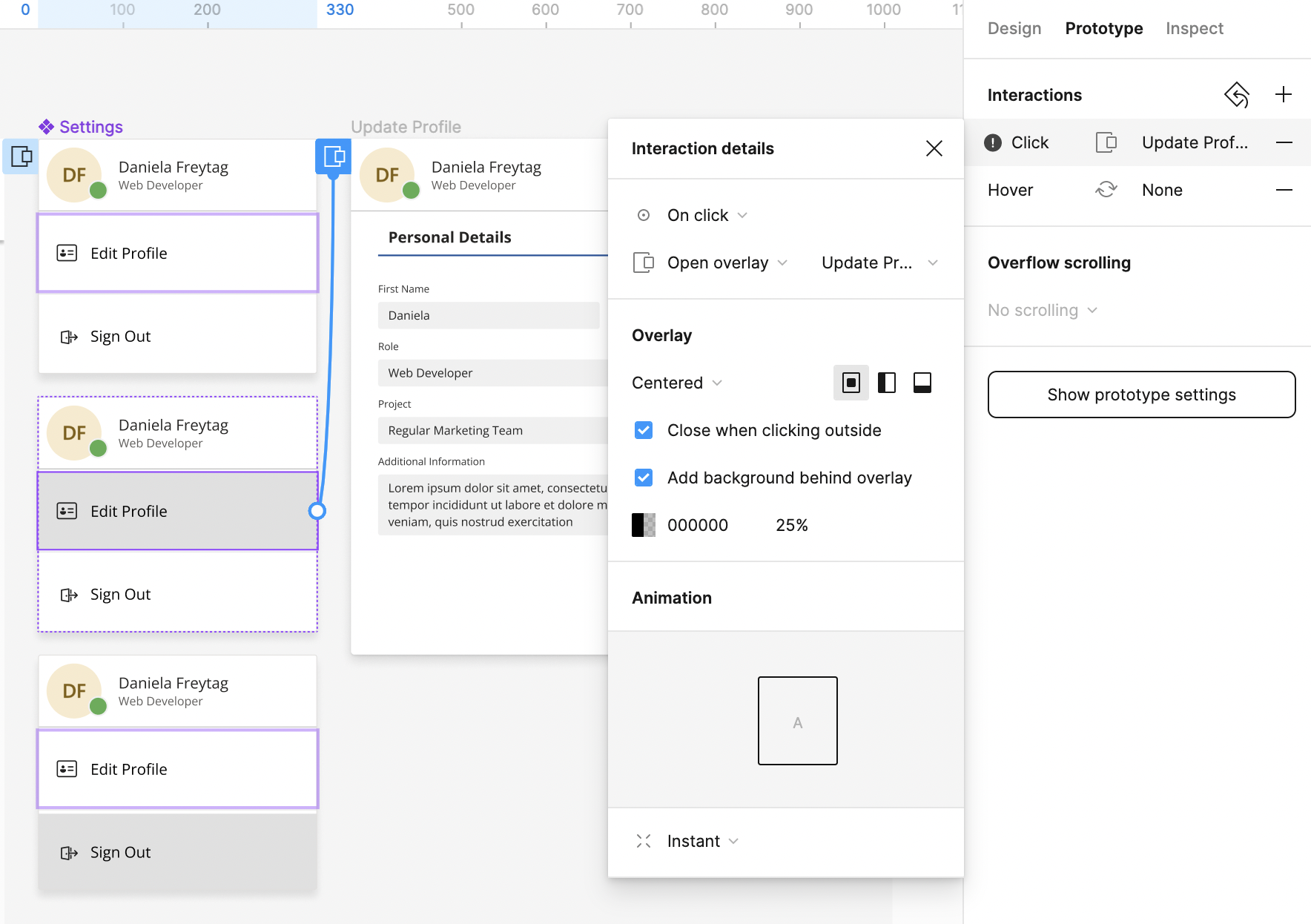This screenshot has width=1311, height=924.
Task: Select the Settings component label
Action: tap(91, 127)
